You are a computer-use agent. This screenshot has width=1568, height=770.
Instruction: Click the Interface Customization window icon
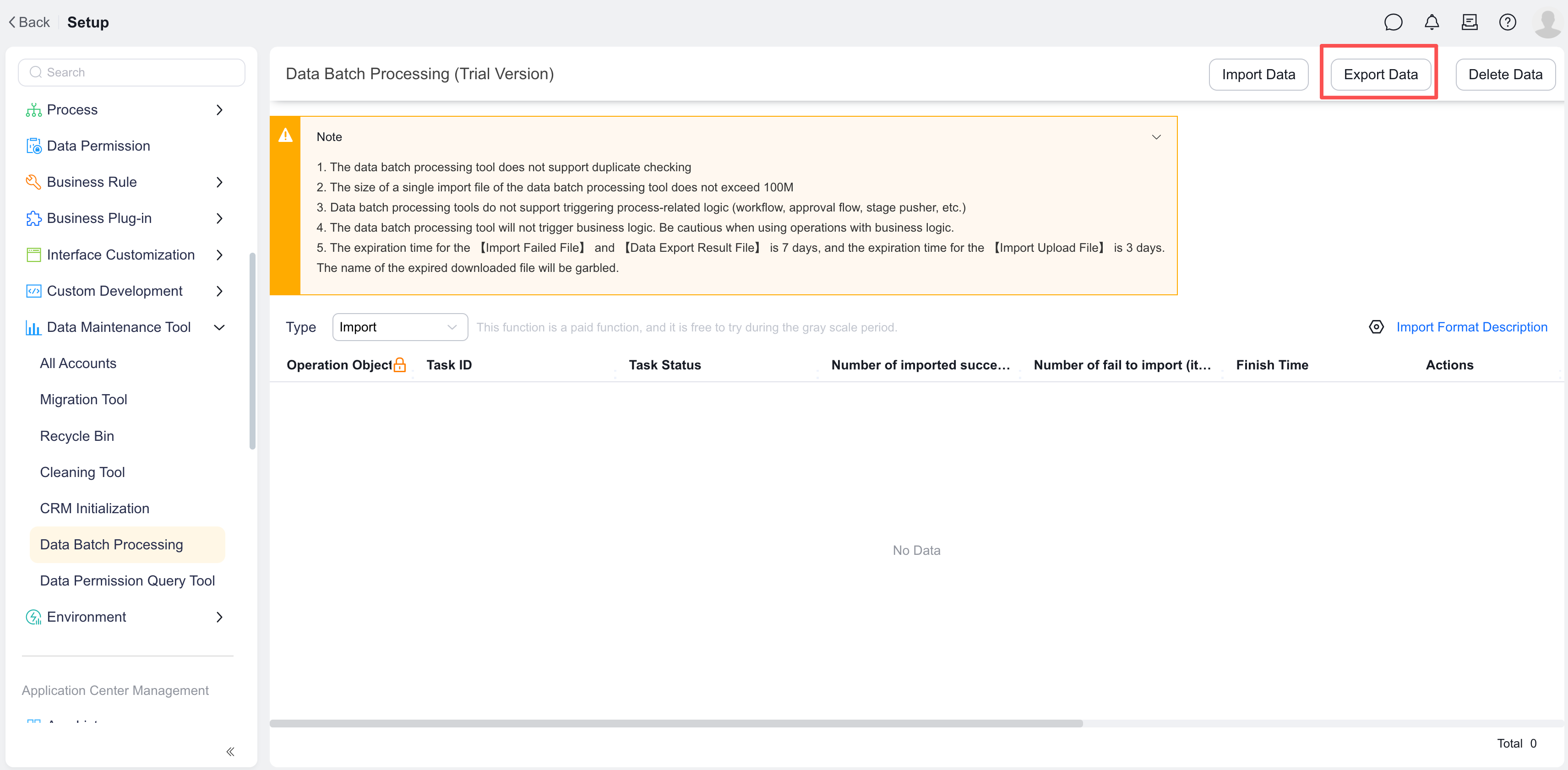[x=33, y=255]
